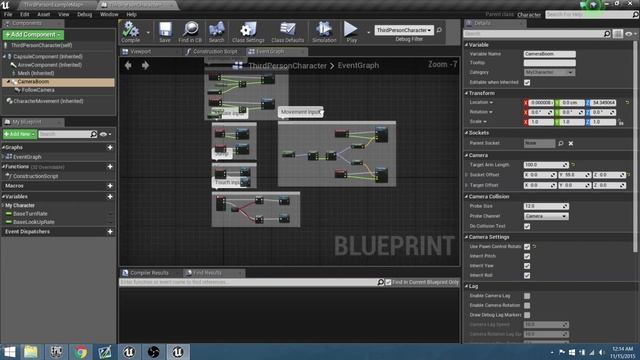Click Target Arm Length value field
This screenshot has height=360, width=640.
tap(546, 164)
